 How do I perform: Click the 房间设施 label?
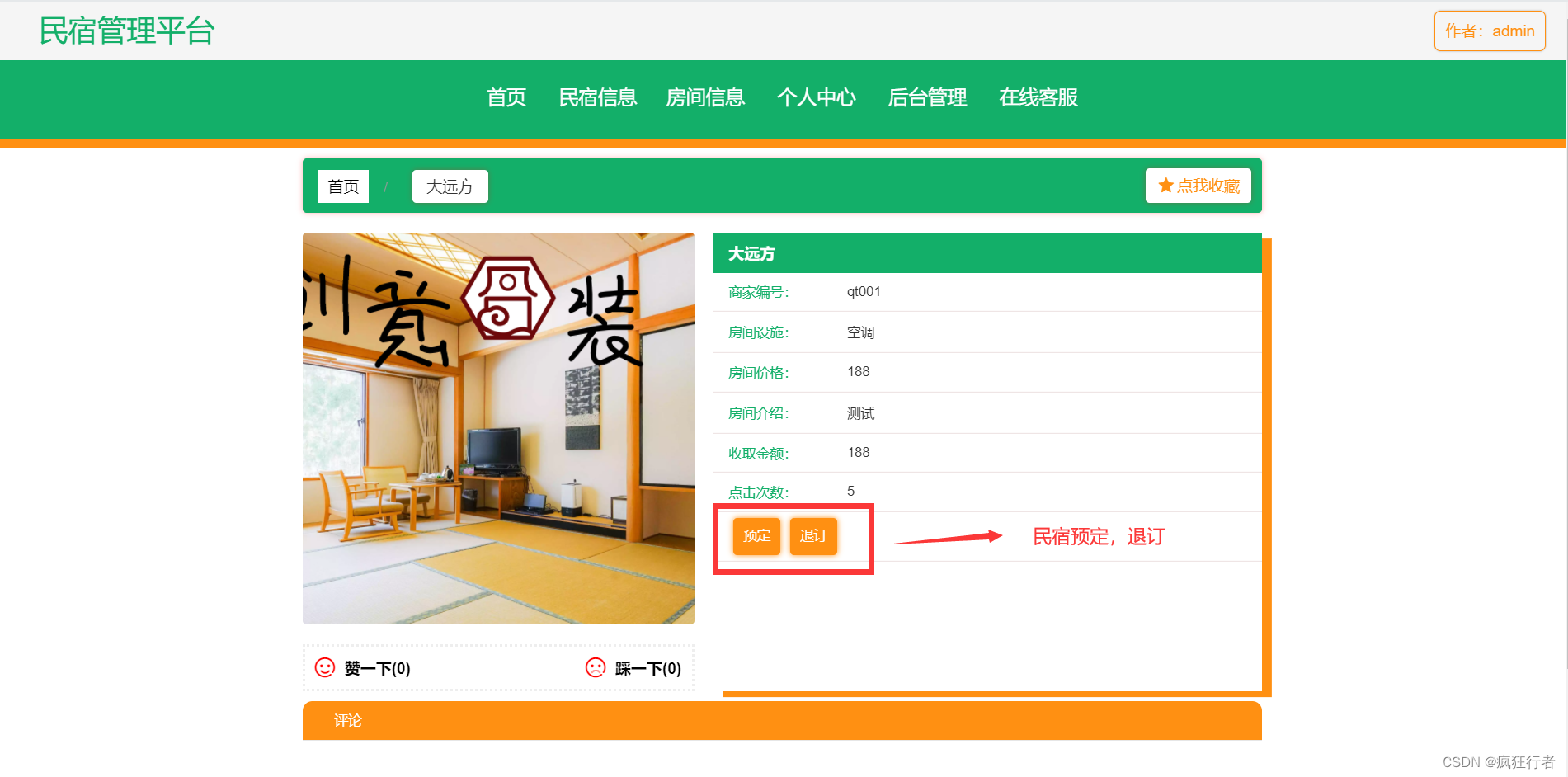click(759, 332)
